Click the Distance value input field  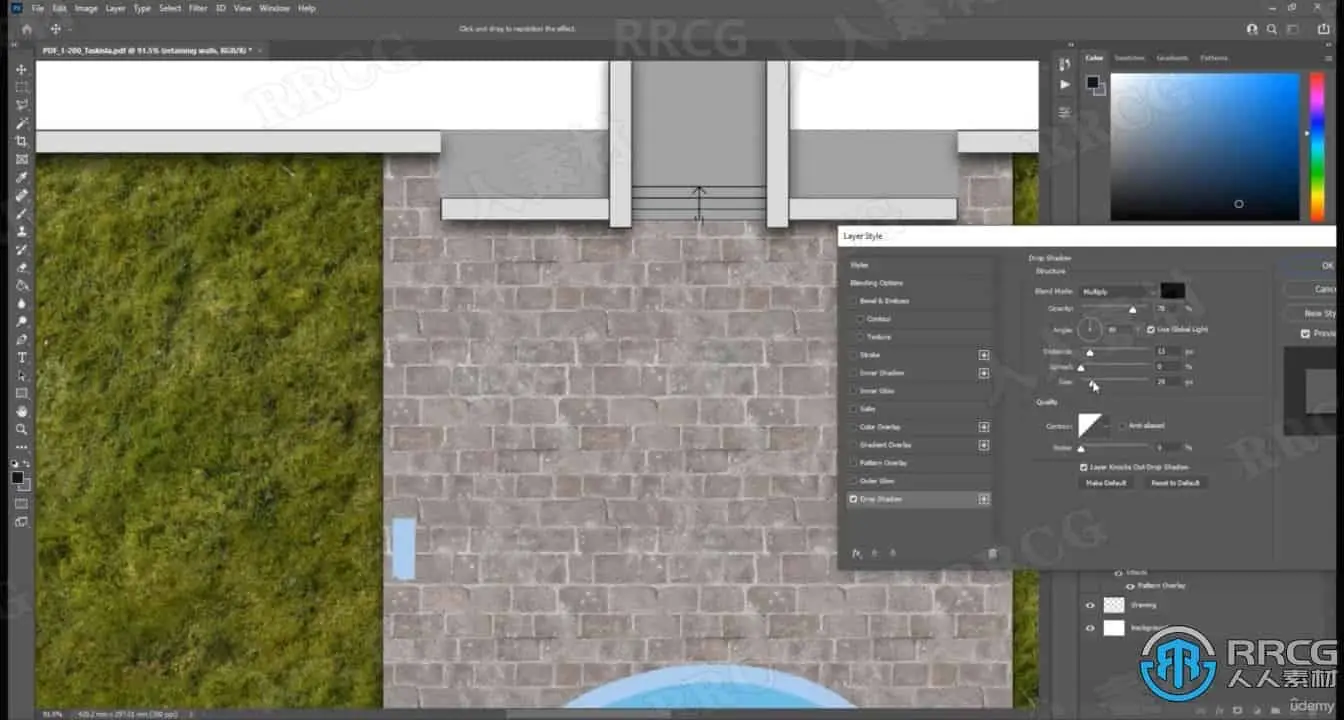1166,352
